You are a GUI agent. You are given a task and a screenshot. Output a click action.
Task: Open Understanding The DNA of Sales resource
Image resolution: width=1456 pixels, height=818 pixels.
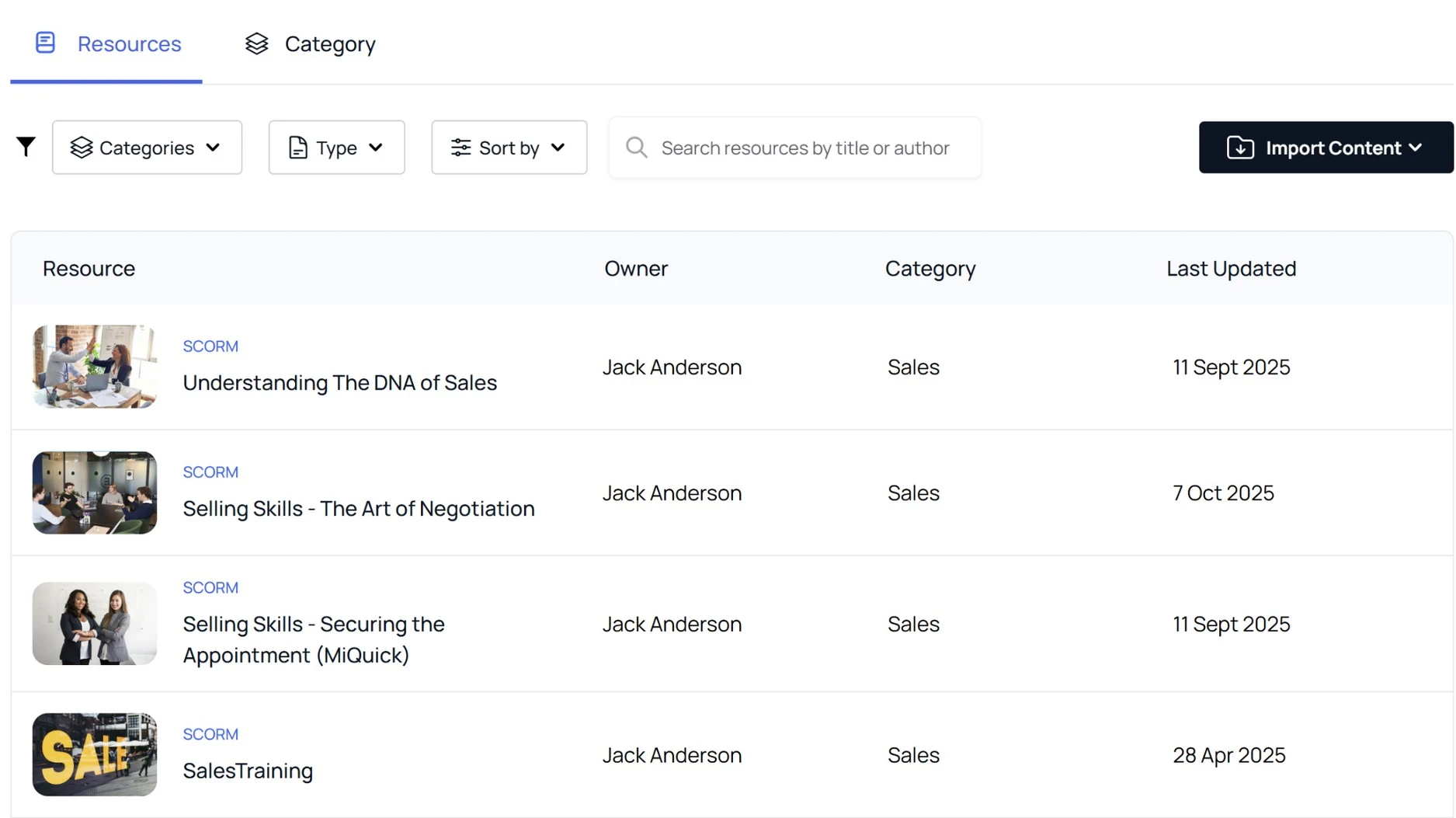click(x=339, y=382)
